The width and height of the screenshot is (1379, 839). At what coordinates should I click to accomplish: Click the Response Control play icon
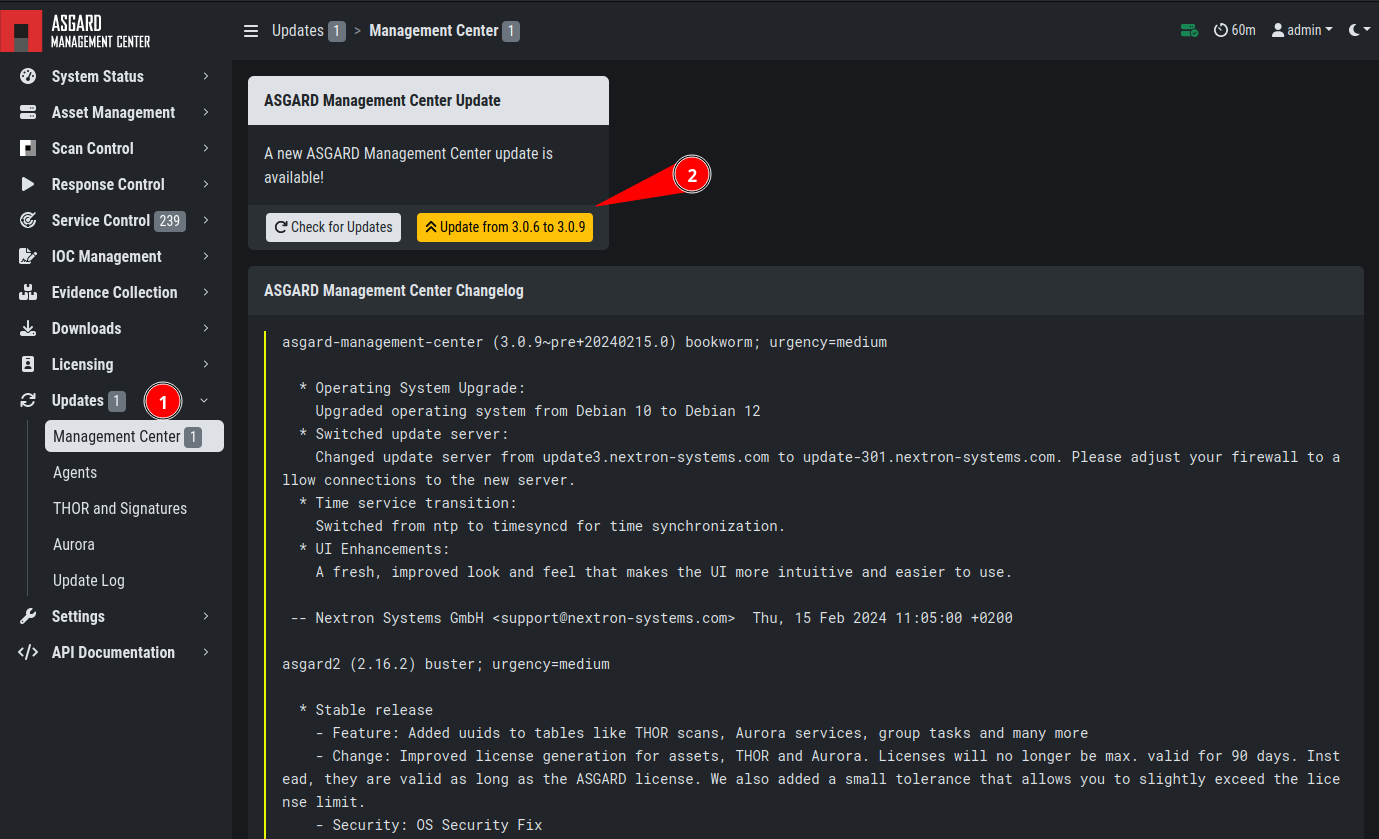(x=28, y=184)
